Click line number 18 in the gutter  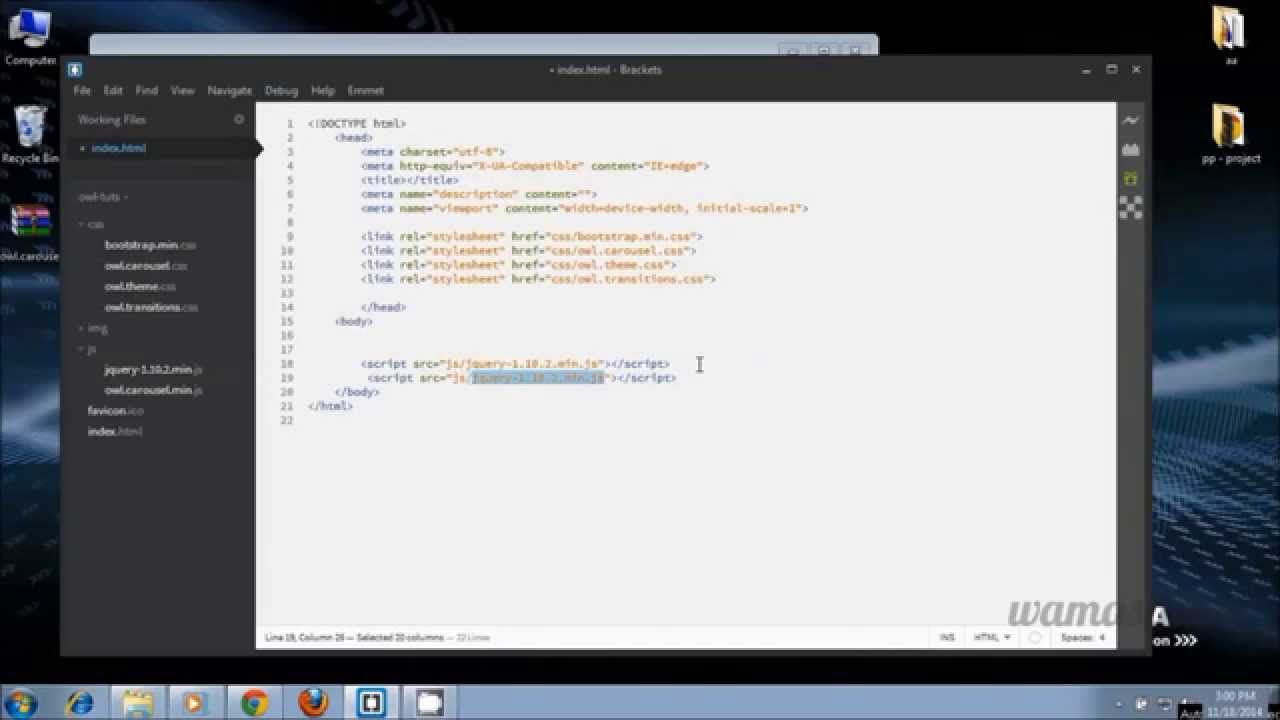(x=287, y=364)
